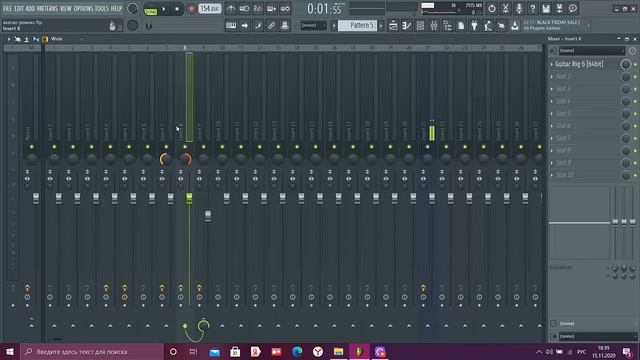Toggle the countdown before recording icon
The width and height of the screenshot is (640, 360).
click(x=258, y=9)
